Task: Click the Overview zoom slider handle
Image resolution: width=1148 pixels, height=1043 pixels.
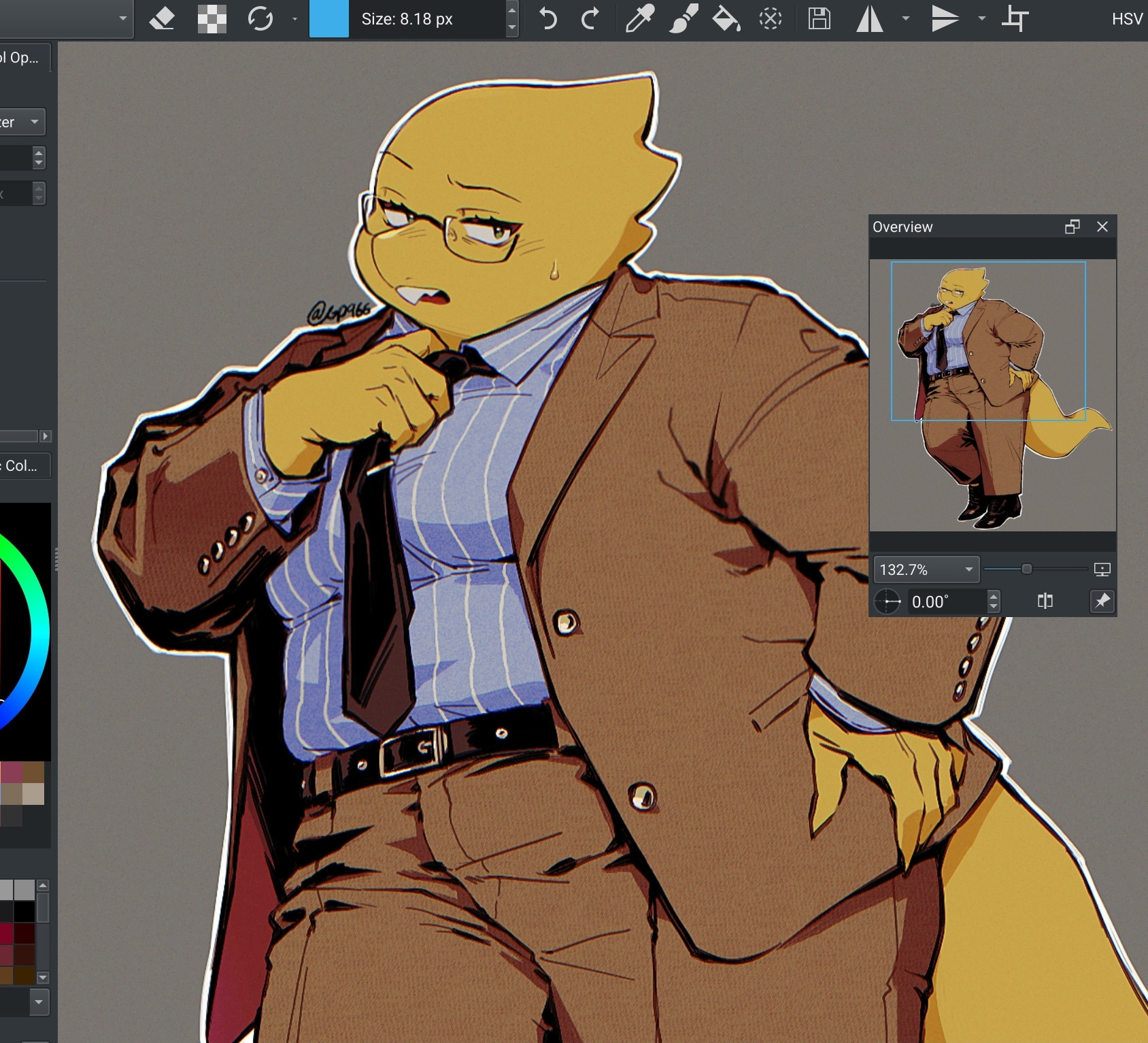Action: (1027, 569)
